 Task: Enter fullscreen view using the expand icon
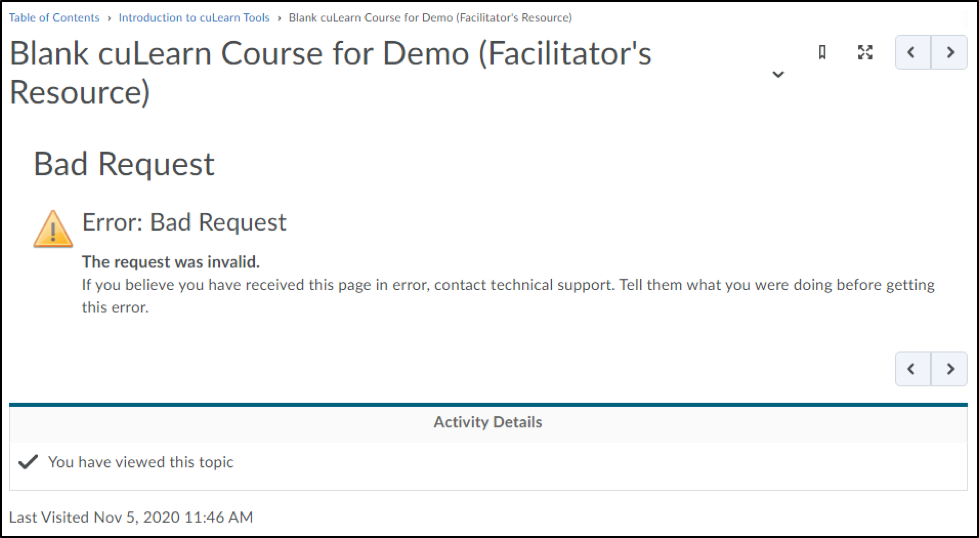coord(866,53)
